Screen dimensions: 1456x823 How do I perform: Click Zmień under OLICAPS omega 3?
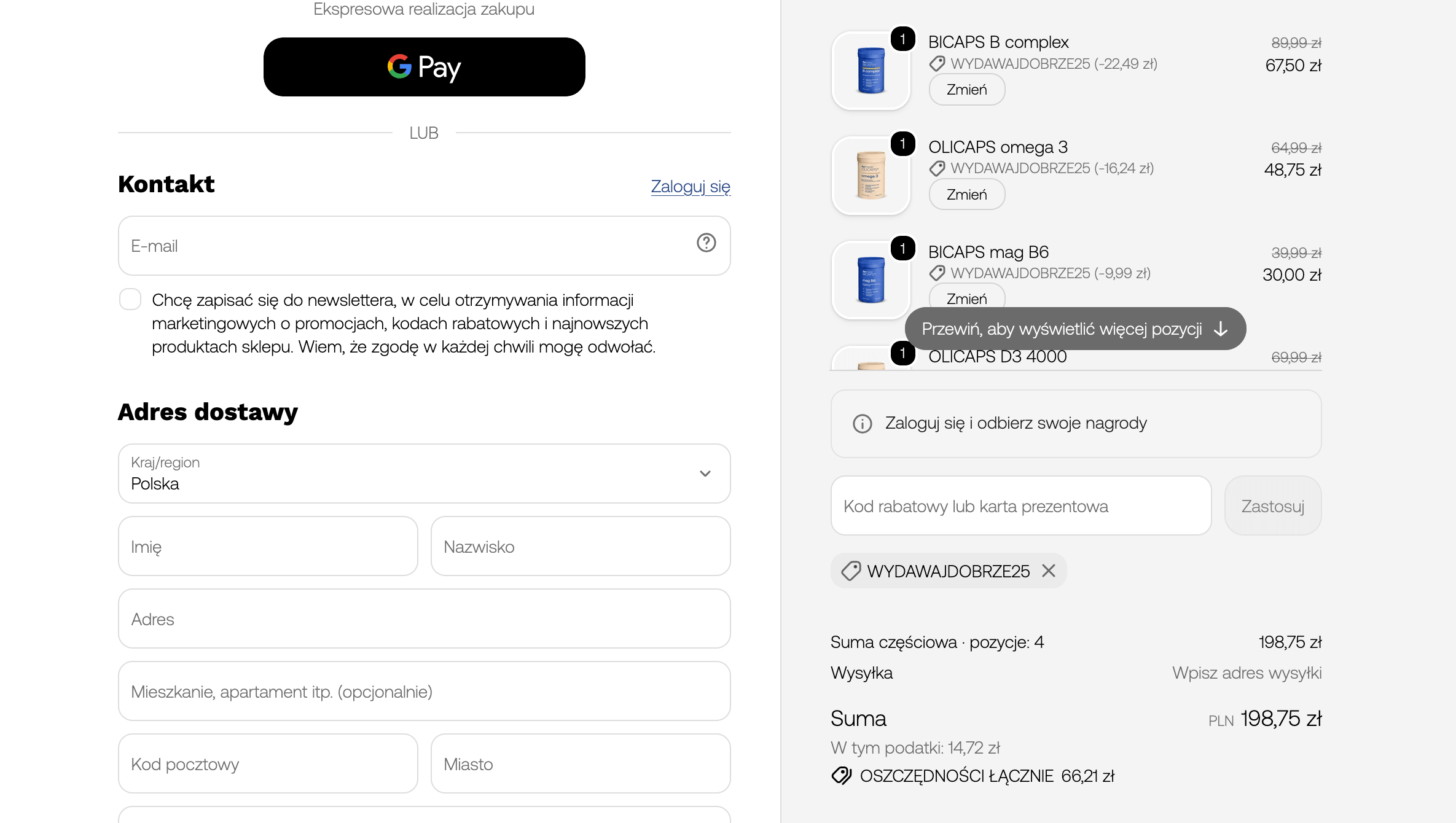click(967, 195)
